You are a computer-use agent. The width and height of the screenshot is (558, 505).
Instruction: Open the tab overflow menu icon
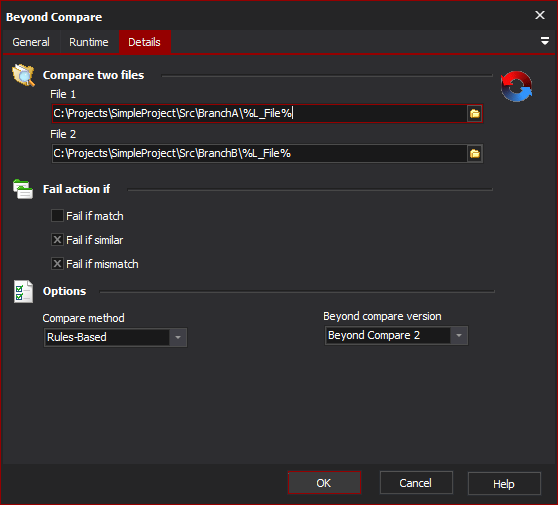(x=544, y=41)
